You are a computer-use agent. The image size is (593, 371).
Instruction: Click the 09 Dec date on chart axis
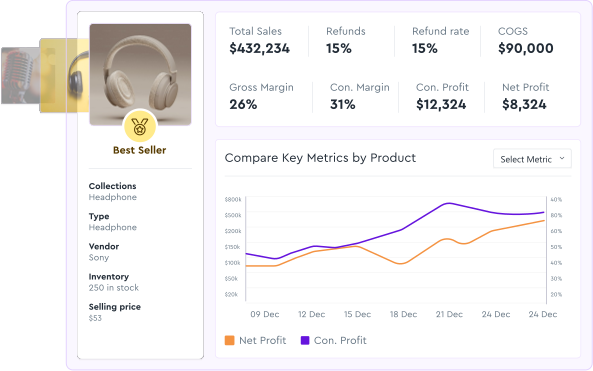(265, 314)
